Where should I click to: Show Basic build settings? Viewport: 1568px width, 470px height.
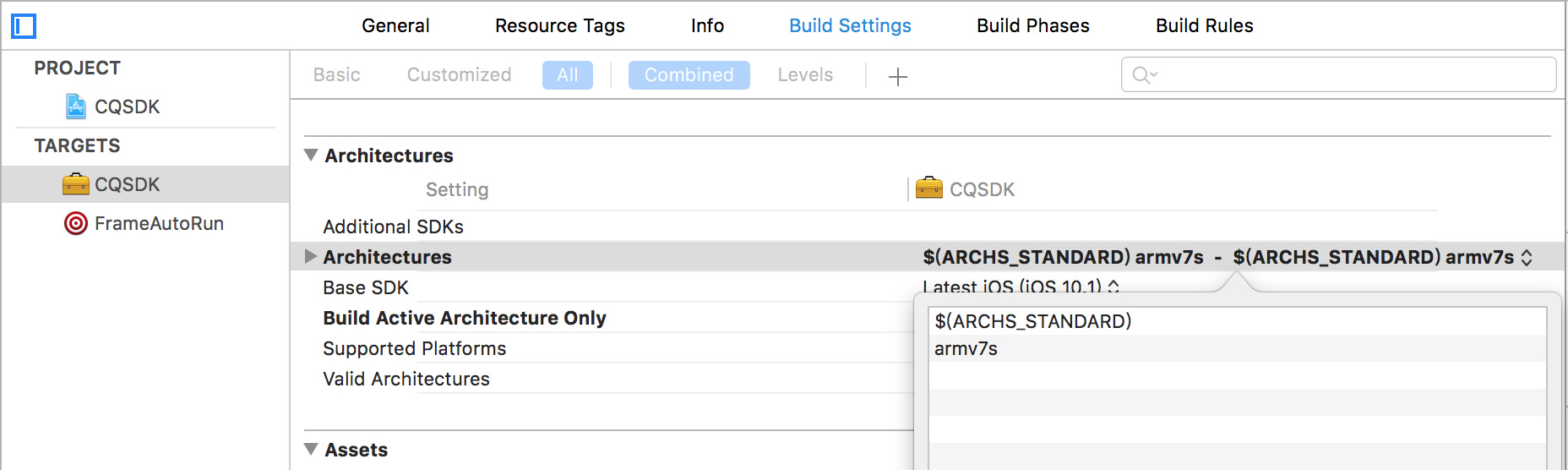(337, 75)
